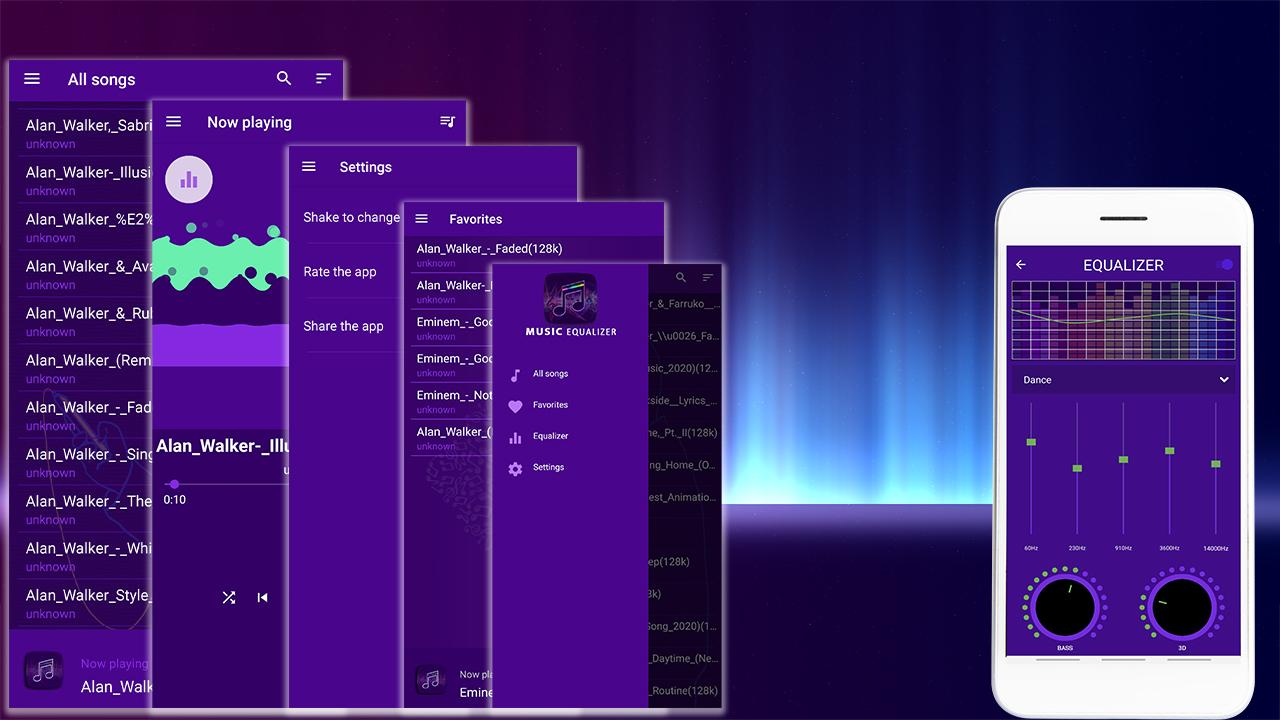Viewport: 1280px width, 720px height.
Task: Click album art thumbnail in Favorites mini player
Action: pos(431,680)
